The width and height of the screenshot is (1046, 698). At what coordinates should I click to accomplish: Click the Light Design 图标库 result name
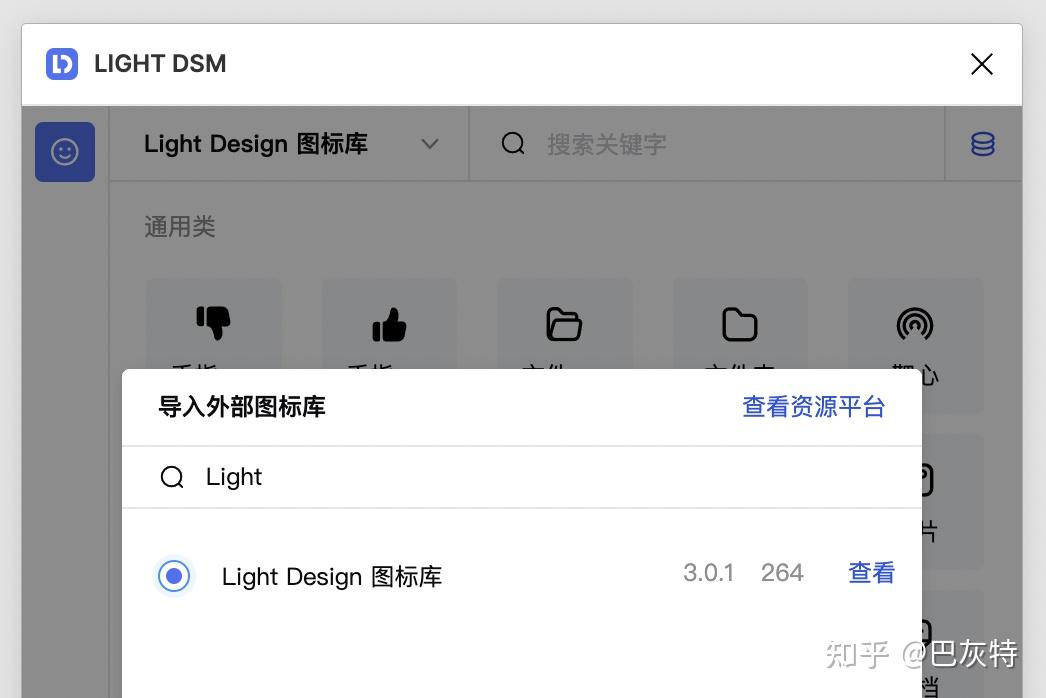(x=332, y=577)
